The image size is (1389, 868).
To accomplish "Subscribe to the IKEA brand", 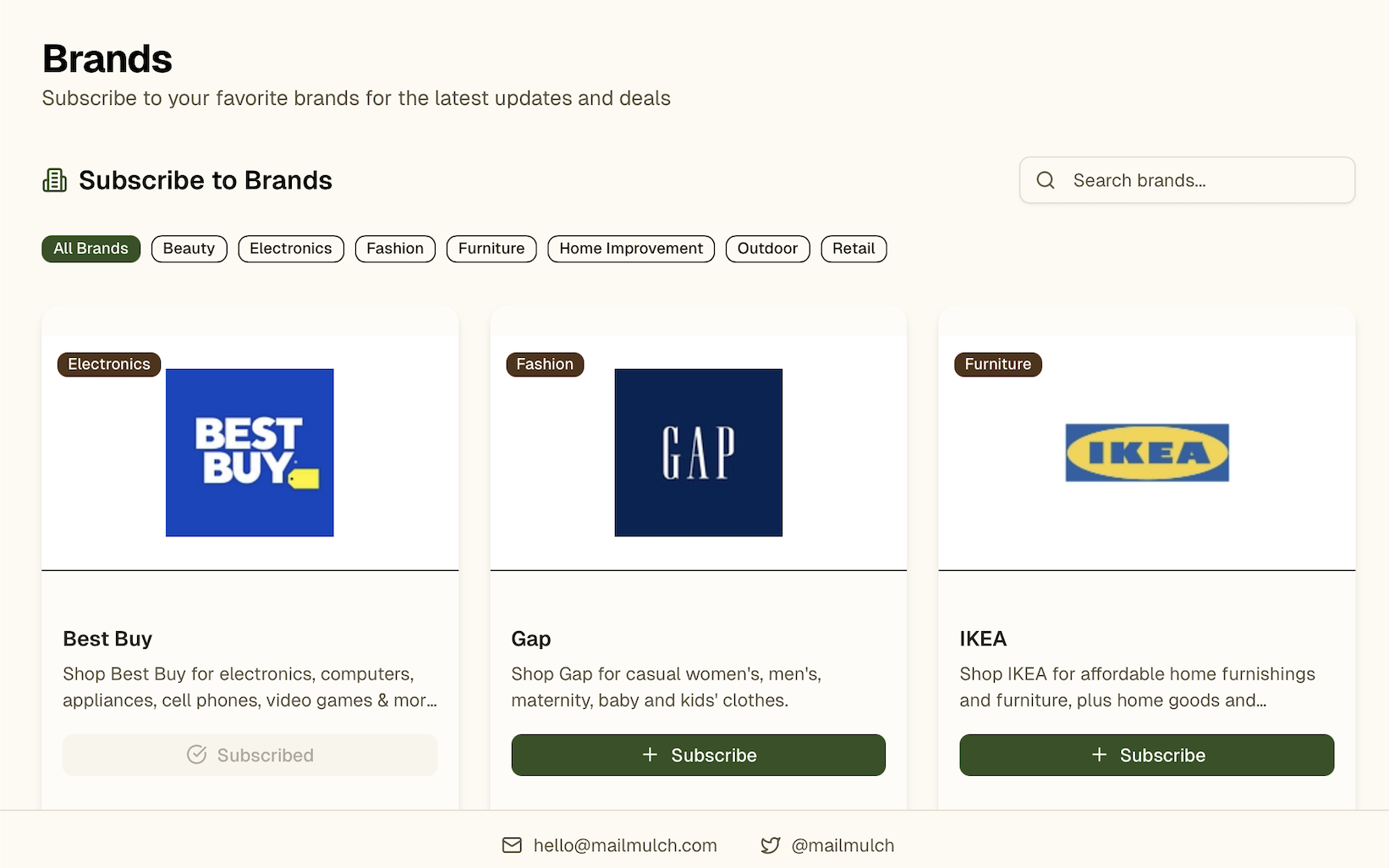I will coord(1146,755).
